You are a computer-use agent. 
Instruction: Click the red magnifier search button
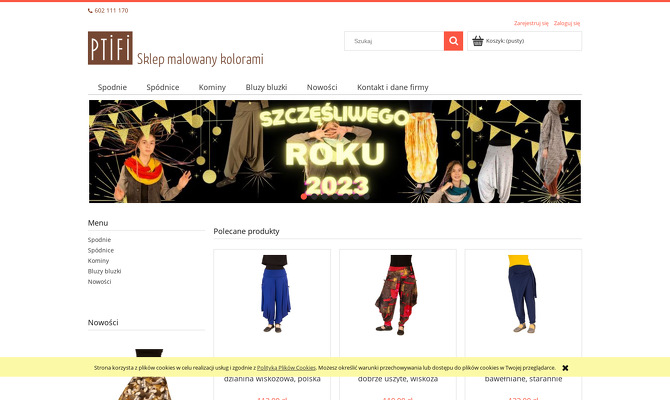(x=453, y=41)
